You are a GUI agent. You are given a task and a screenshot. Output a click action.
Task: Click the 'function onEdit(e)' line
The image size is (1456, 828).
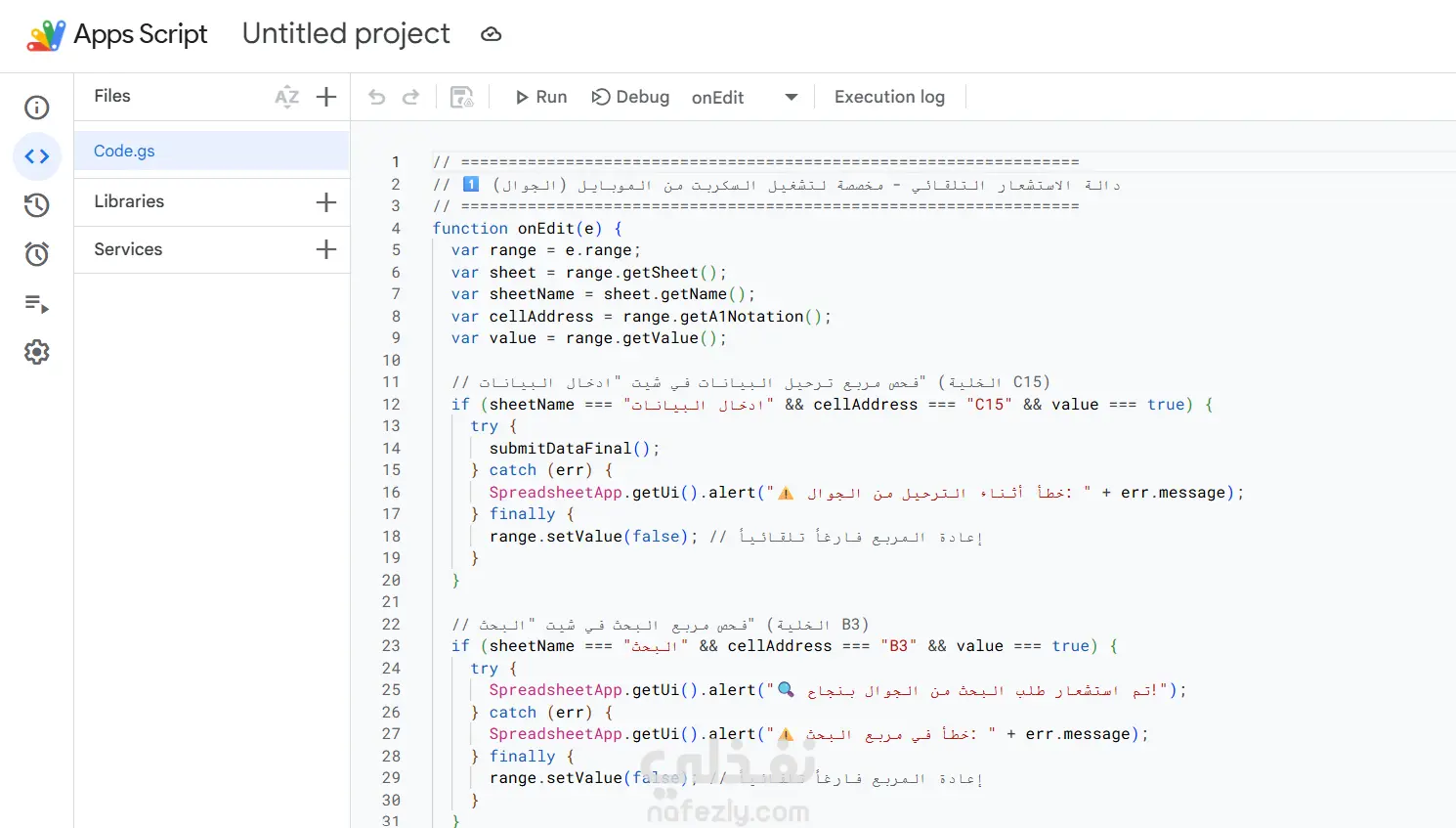528,228
